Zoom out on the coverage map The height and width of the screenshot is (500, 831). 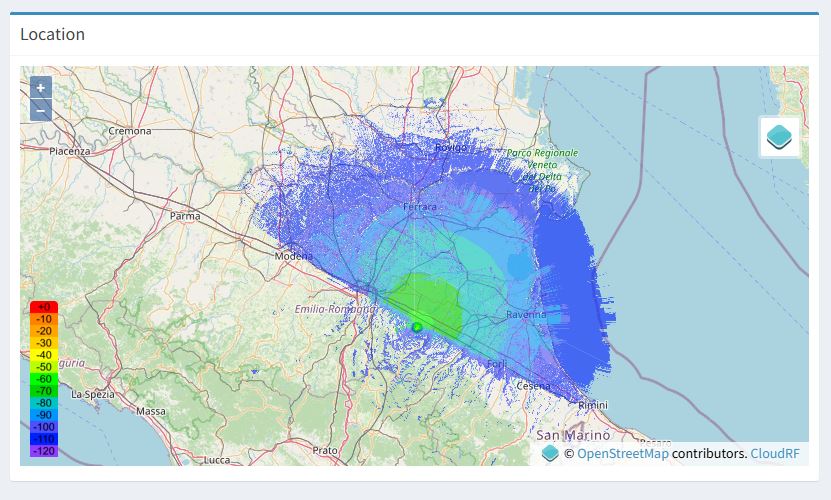41,110
